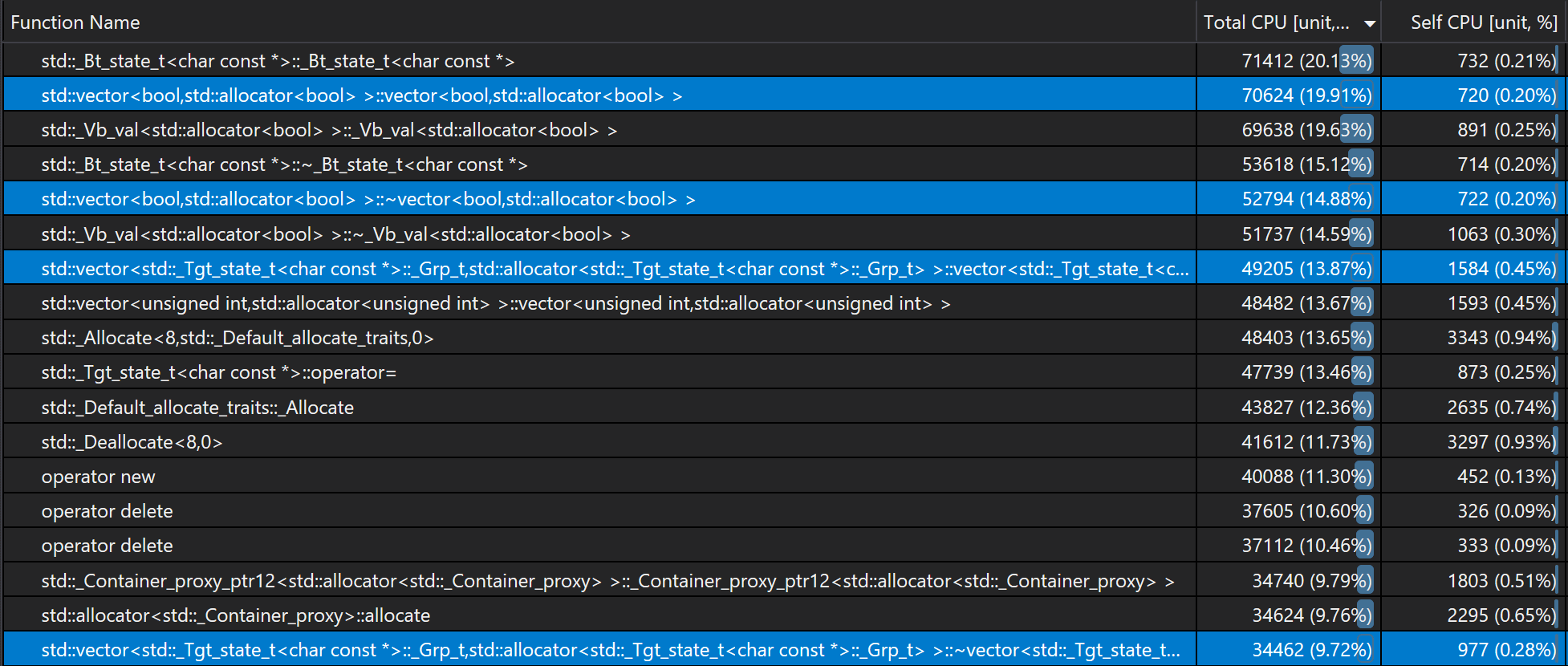Screen dimensions: 1568x666
Task: Select the ~_Vb_val destructor row
Action: coord(335,234)
